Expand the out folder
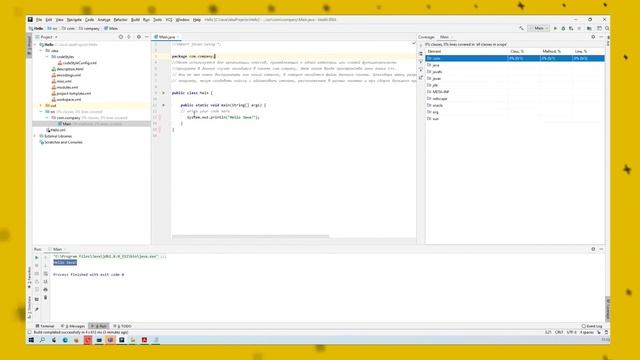The width and height of the screenshot is (640, 360). coord(41,105)
